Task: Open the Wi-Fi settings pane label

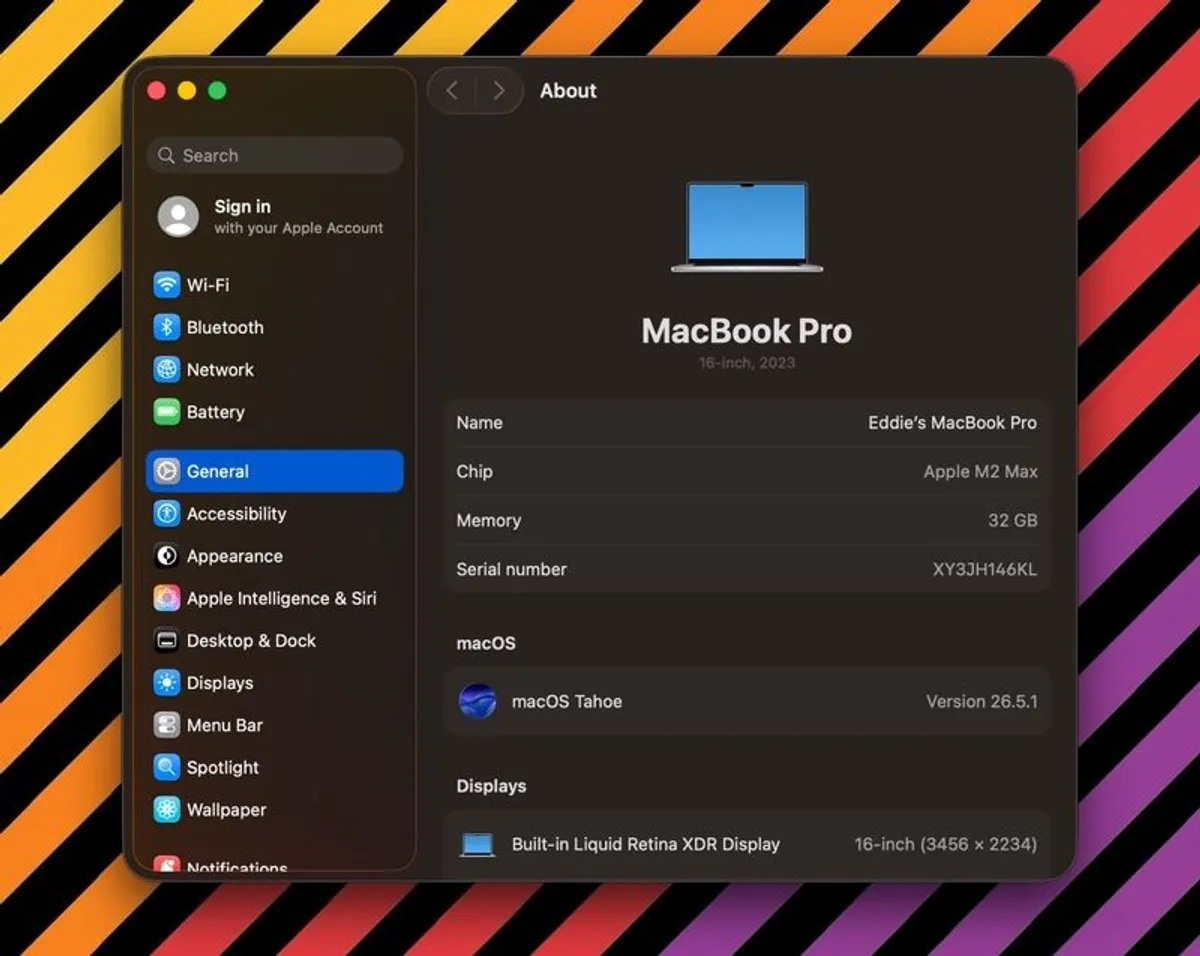Action: click(208, 285)
